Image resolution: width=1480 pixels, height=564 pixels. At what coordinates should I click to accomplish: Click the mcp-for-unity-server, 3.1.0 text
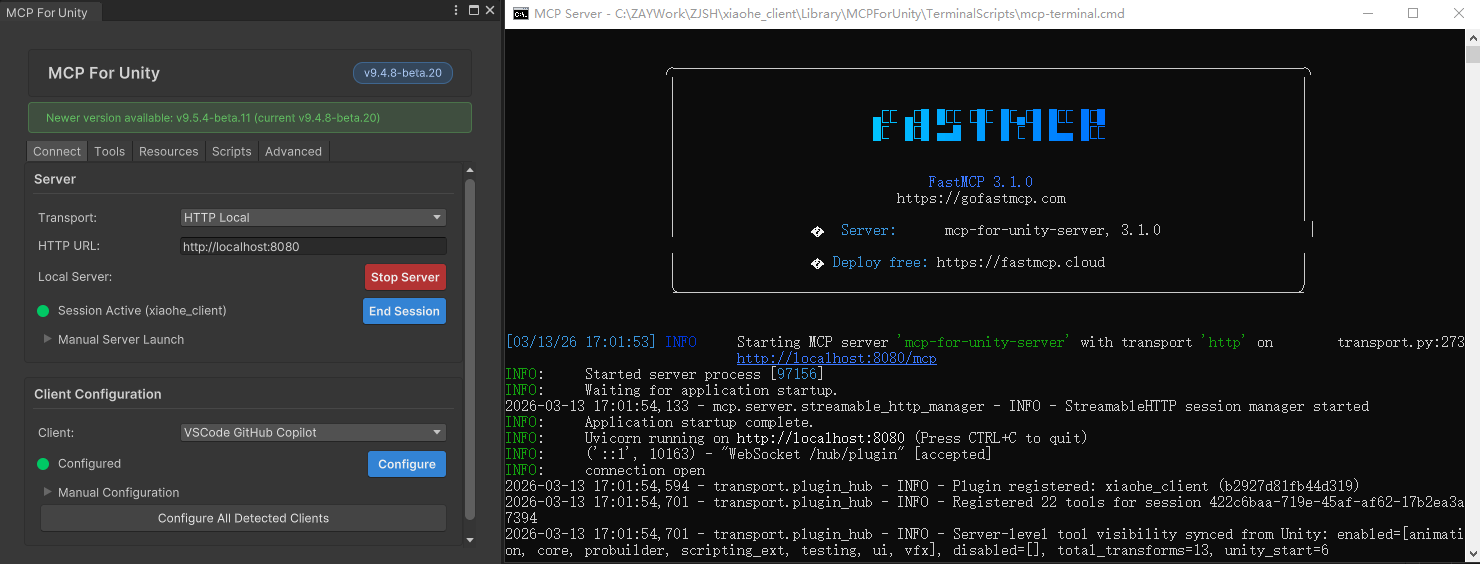coord(1053,230)
